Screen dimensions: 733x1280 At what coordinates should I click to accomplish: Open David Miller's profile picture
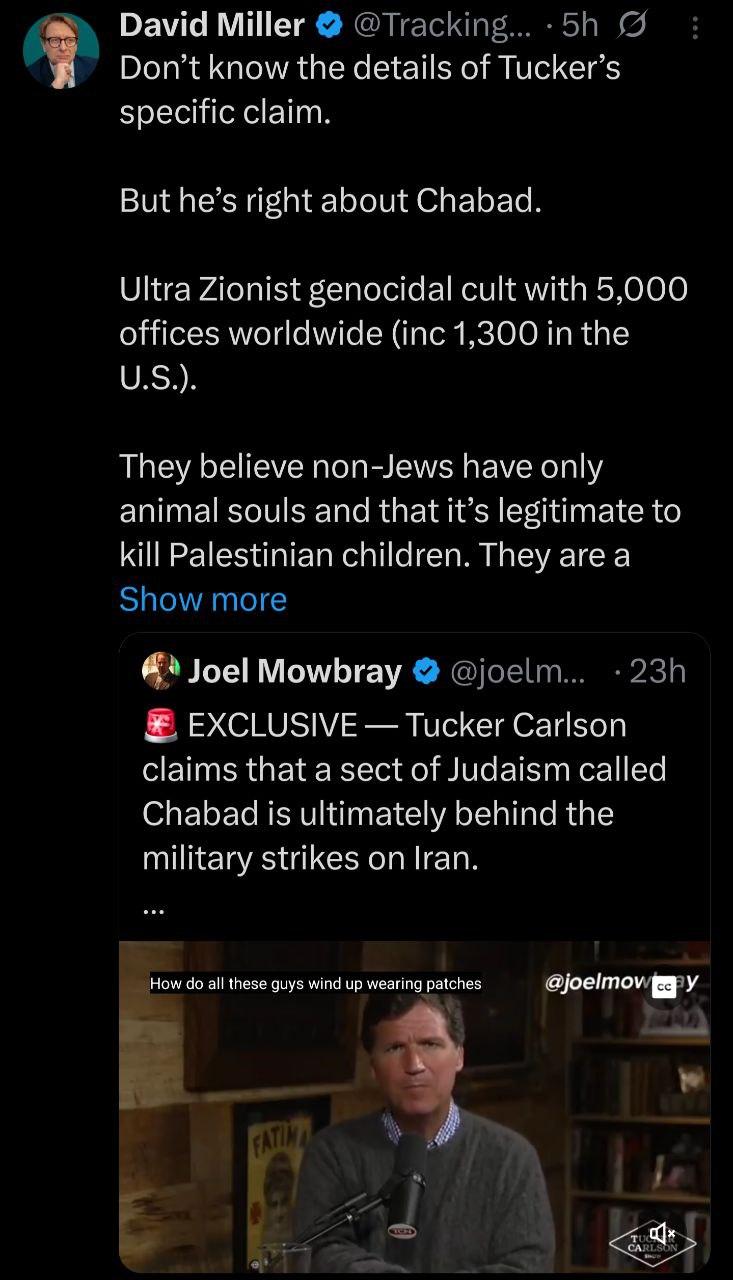pos(61,50)
